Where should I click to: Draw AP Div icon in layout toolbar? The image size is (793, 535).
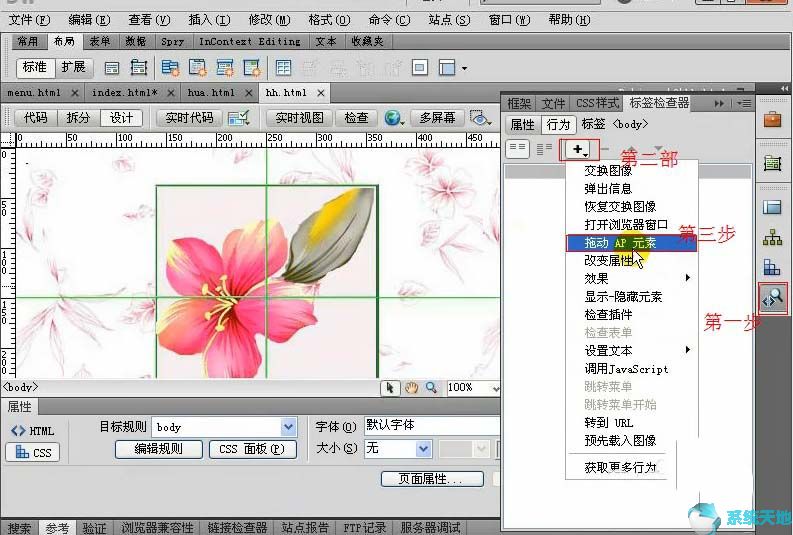tap(139, 67)
